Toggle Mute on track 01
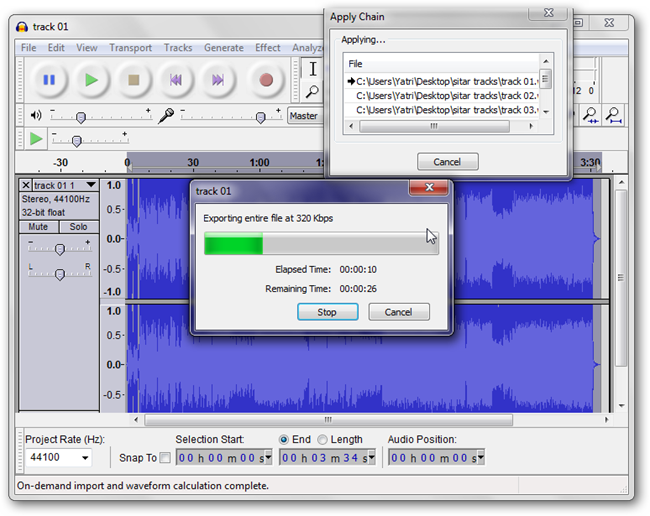 click(x=38, y=227)
